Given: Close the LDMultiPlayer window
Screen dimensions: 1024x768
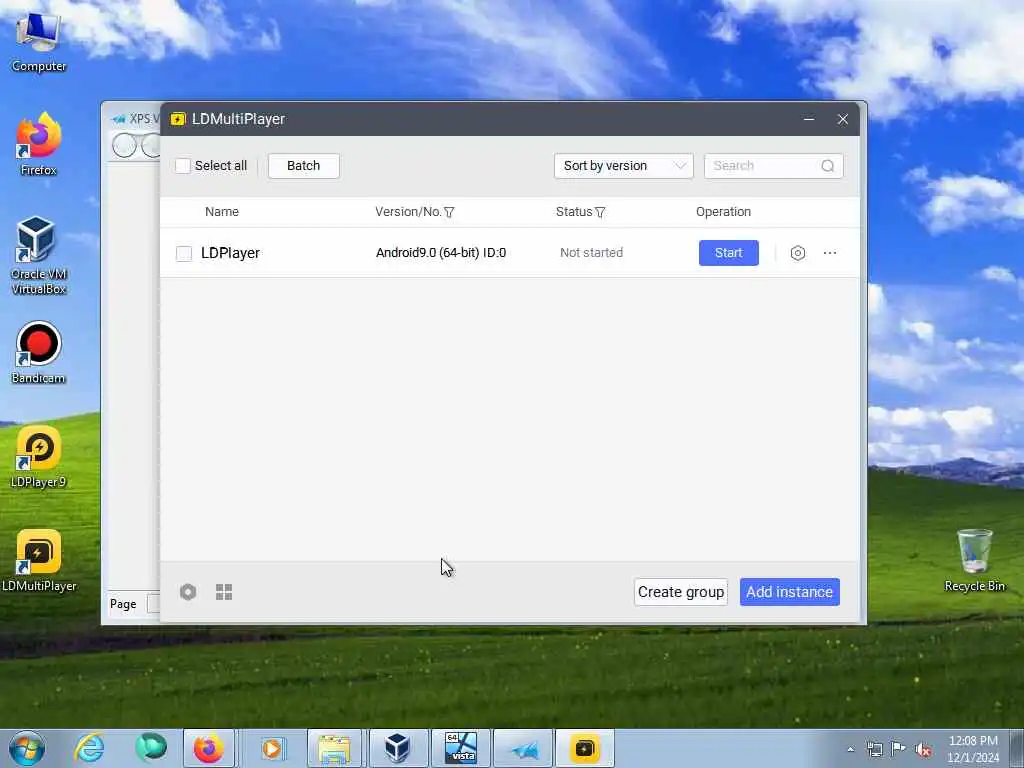Looking at the screenshot, I should [x=842, y=119].
